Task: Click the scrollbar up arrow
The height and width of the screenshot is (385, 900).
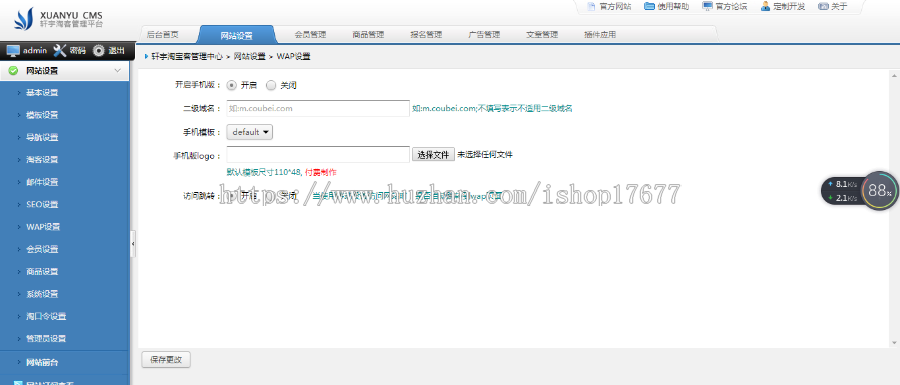Action: pos(894,75)
